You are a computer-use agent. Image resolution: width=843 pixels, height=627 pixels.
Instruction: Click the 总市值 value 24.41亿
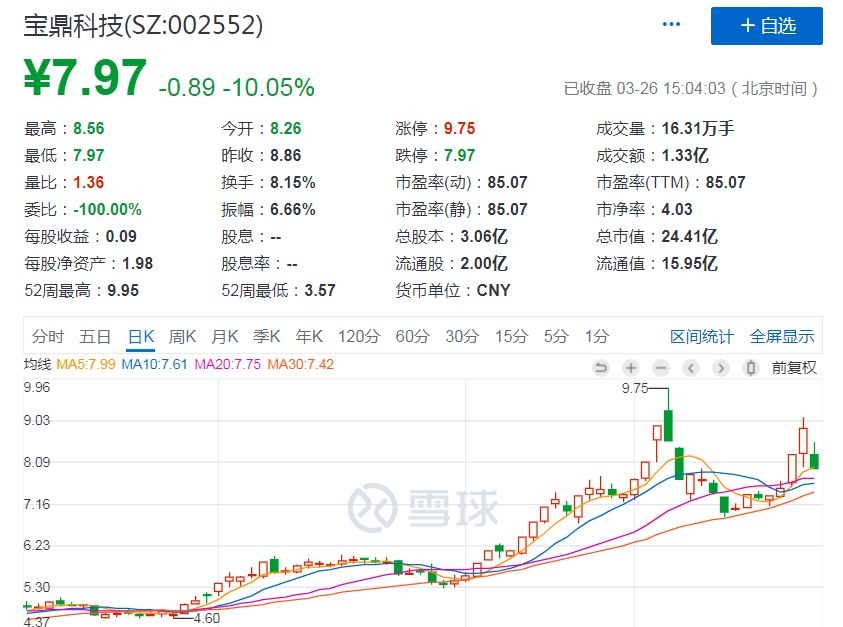(x=689, y=236)
